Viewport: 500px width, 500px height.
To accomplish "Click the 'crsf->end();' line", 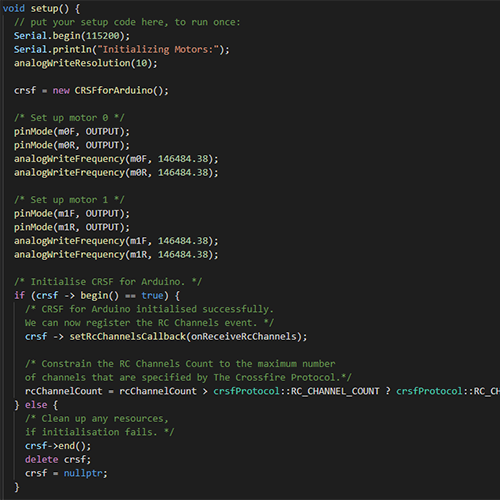I will click(x=58, y=446).
